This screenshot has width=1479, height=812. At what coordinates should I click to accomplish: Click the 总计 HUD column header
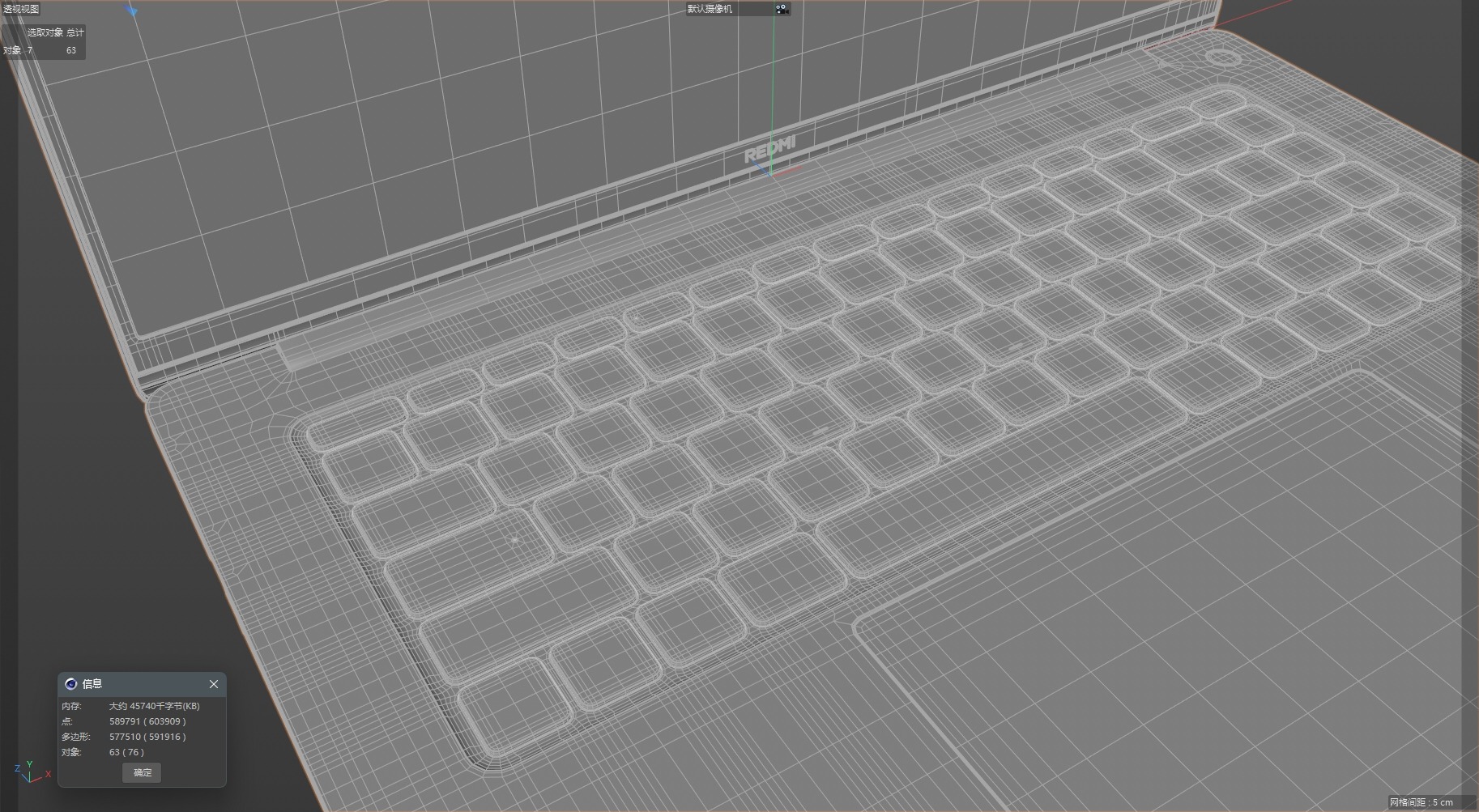[75, 32]
